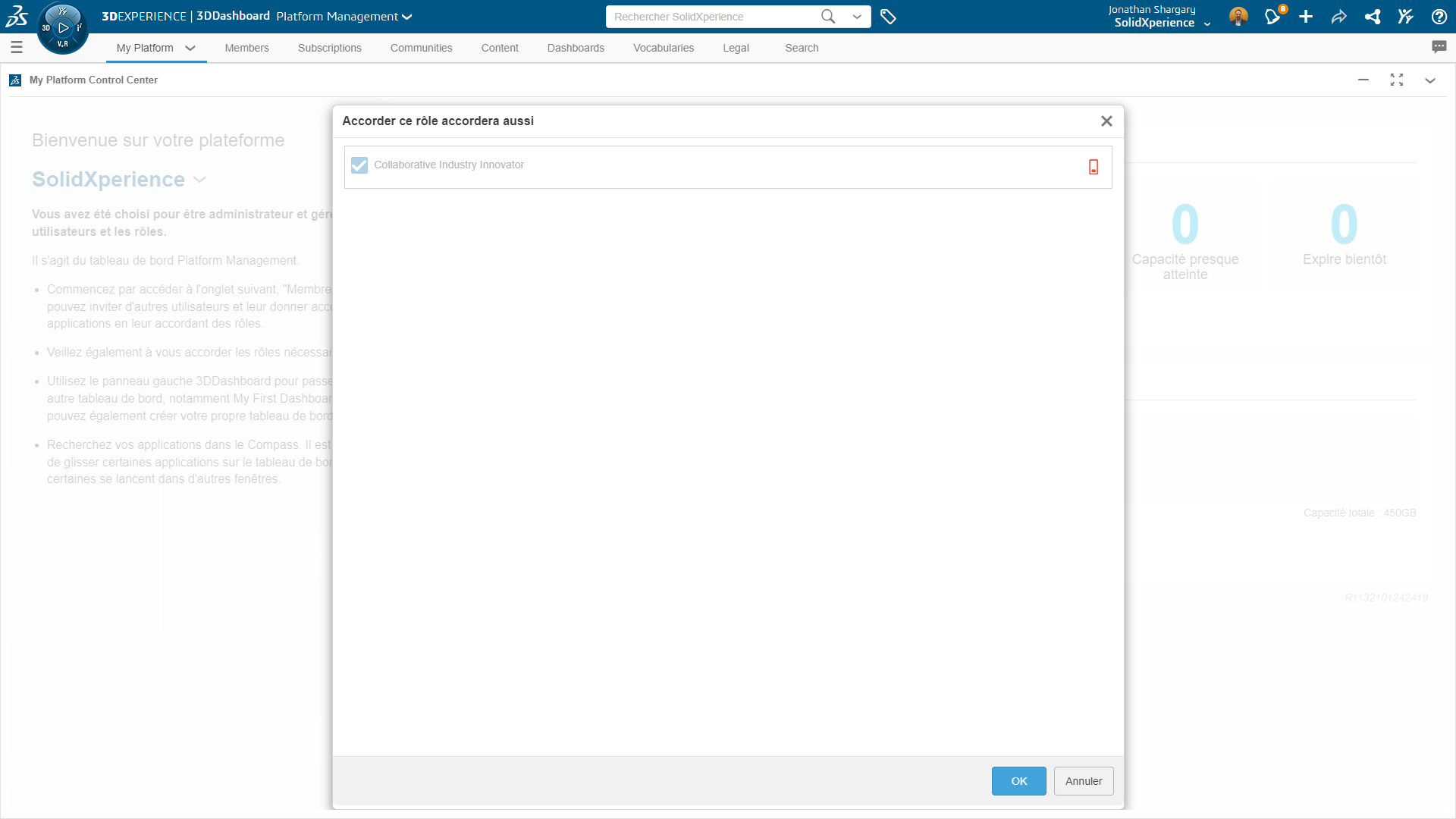Click the plus Add icon in top bar
Image resolution: width=1456 pixels, height=819 pixels.
pos(1306,17)
